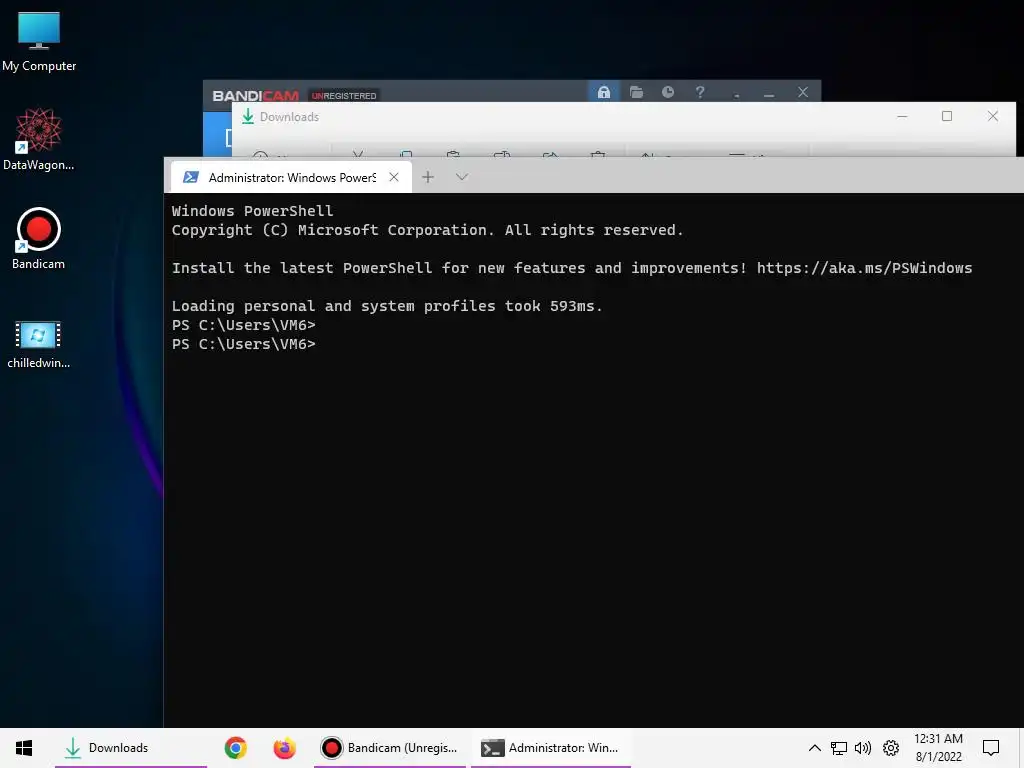The width and height of the screenshot is (1024, 768).
Task: Close the PowerShell terminal tab
Action: 394,177
